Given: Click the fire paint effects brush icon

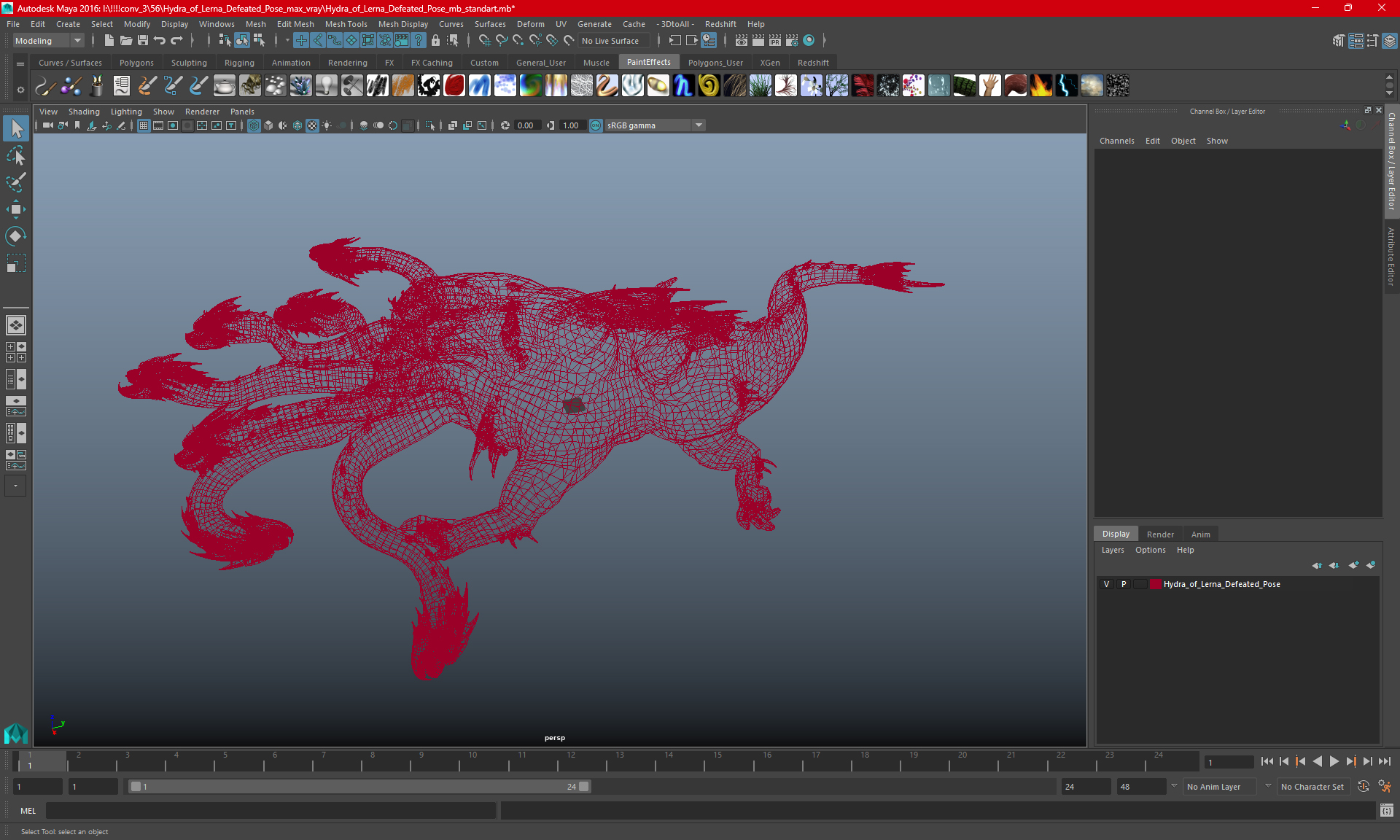Looking at the screenshot, I should coord(1041,86).
